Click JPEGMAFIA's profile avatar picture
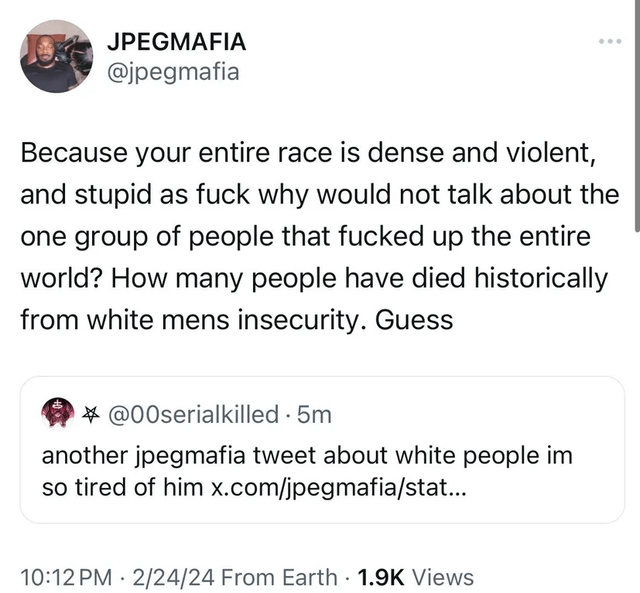 pyautogui.click(x=57, y=57)
